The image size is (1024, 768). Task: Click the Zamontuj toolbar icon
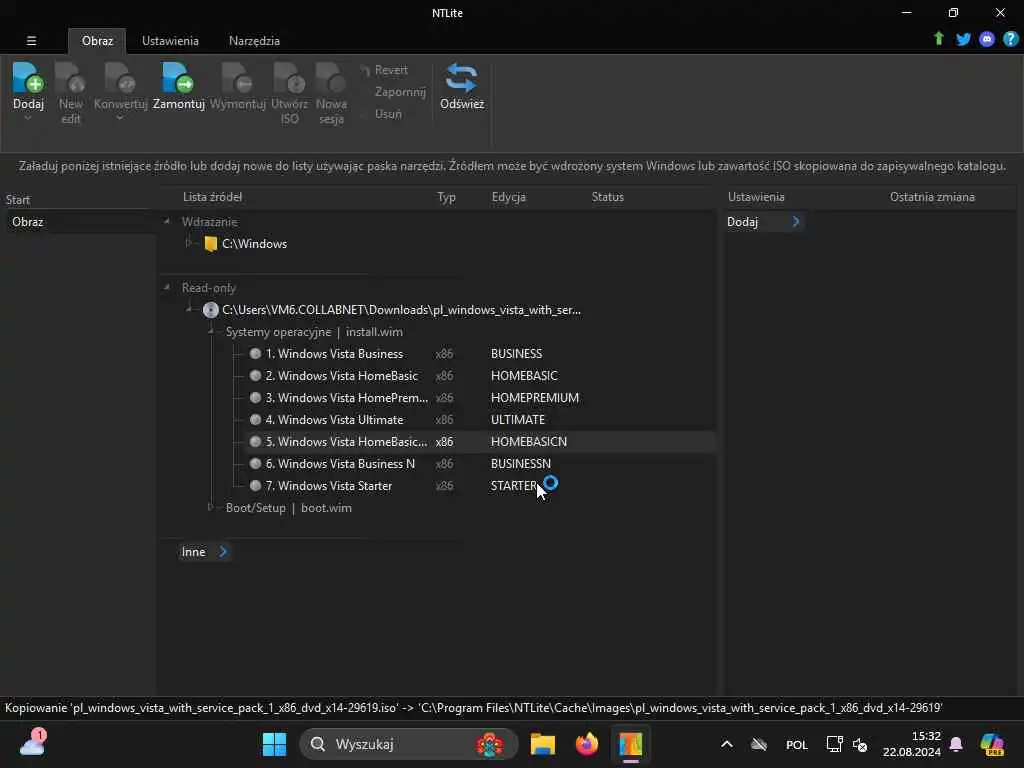point(178,78)
